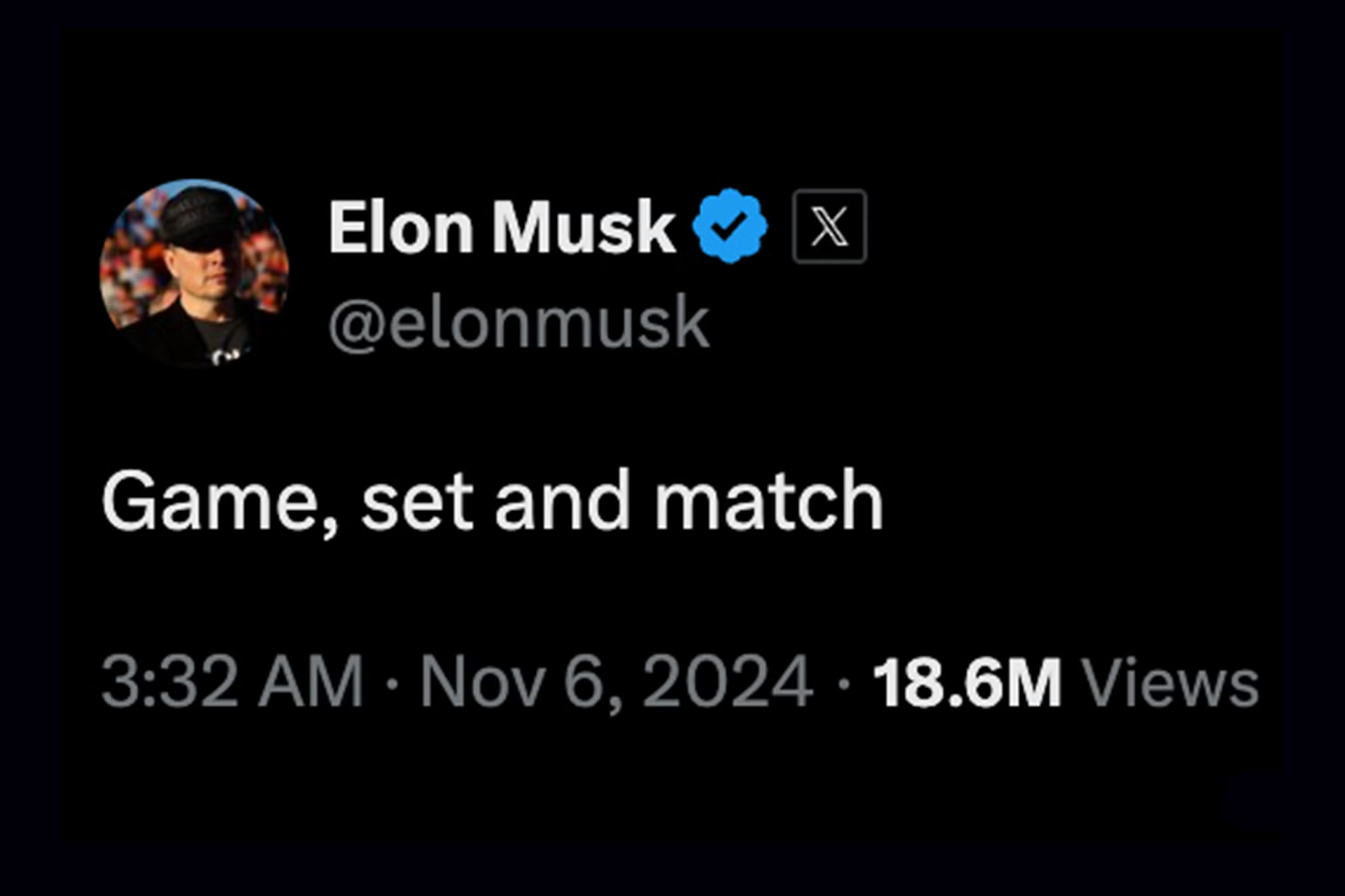Click the "AM" part of the timestamp
Screen dimensions: 1345x896
tap(310, 682)
